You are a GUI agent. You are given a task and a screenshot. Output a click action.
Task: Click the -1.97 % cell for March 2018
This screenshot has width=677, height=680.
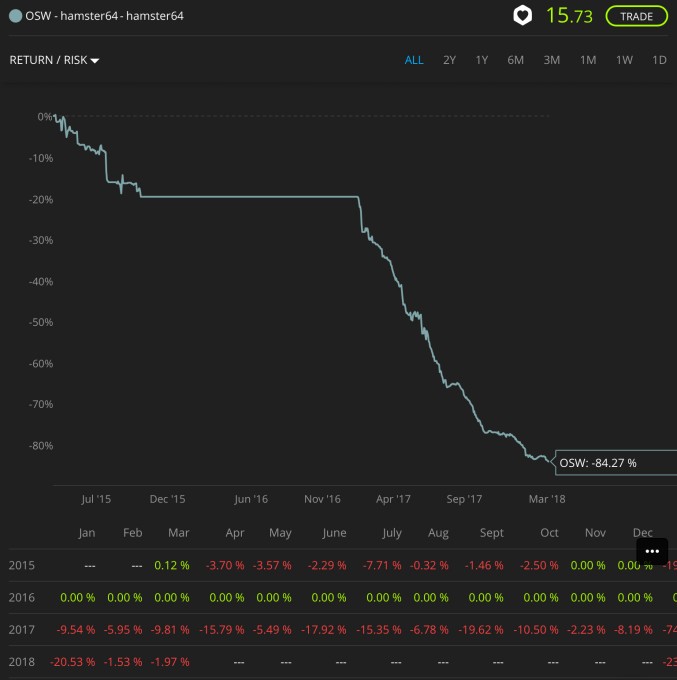pyautogui.click(x=170, y=662)
